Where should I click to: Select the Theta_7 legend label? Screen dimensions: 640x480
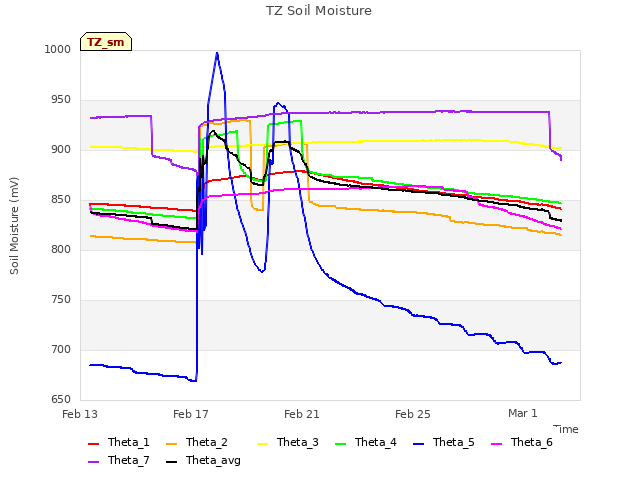click(x=129, y=460)
